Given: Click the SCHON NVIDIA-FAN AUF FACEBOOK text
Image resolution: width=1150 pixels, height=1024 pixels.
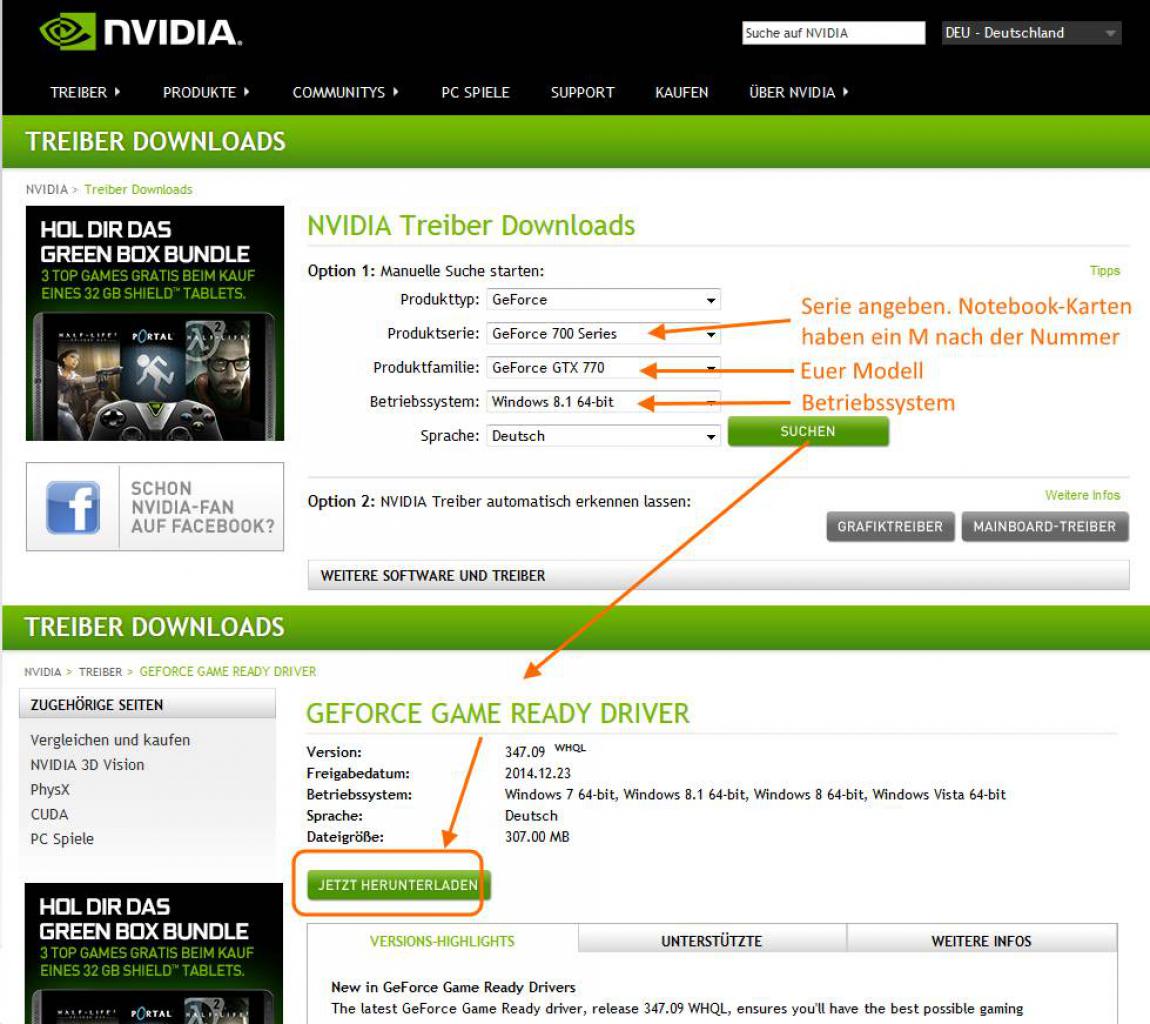Looking at the screenshot, I should pos(202,507).
